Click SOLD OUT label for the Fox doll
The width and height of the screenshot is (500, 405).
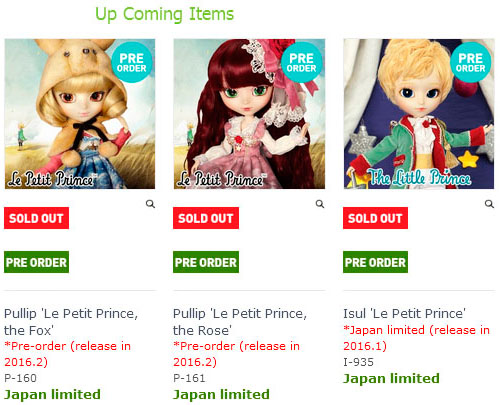[36, 218]
